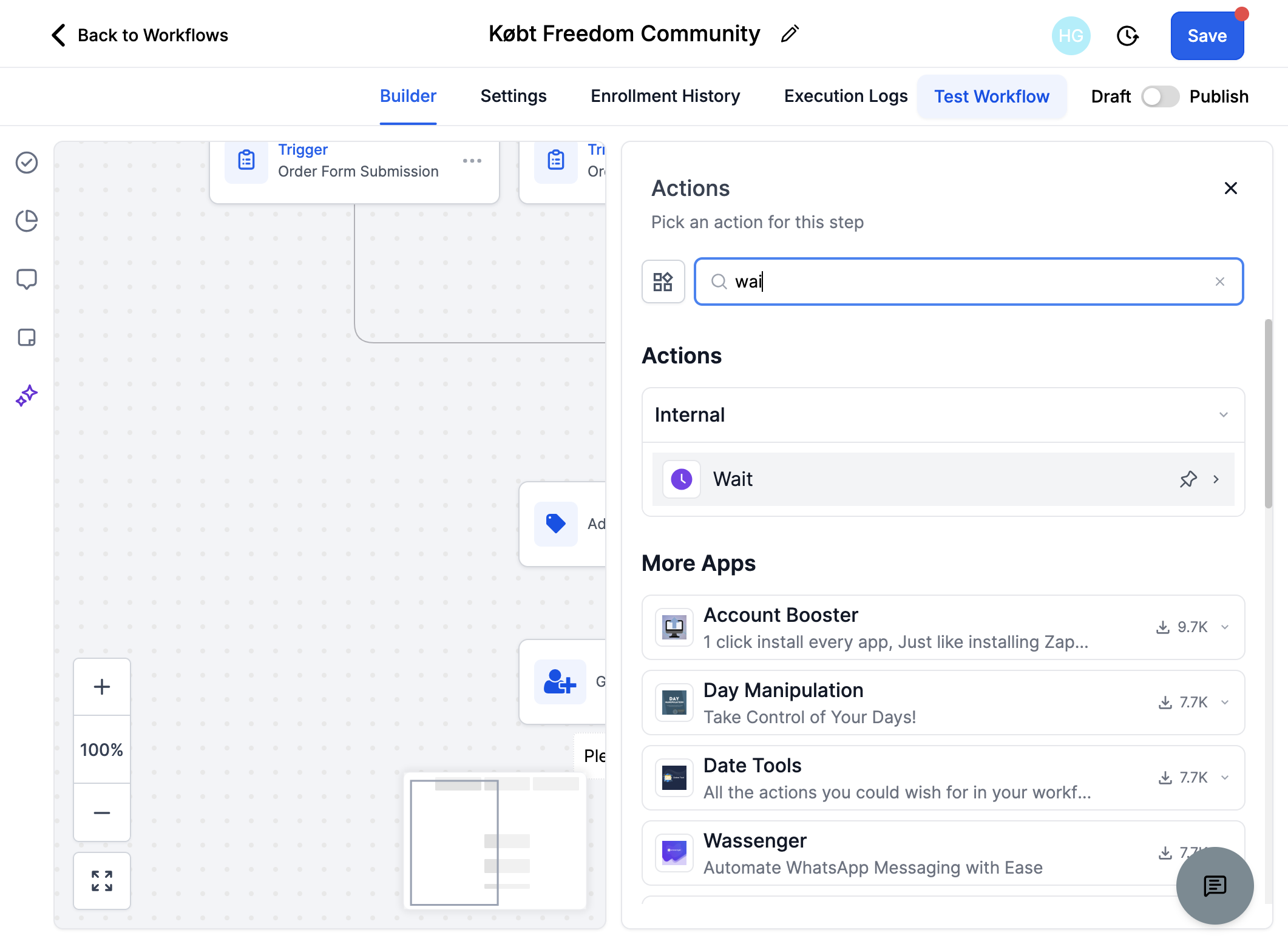Click the add contact action node icon
The image size is (1288, 944).
tap(560, 682)
